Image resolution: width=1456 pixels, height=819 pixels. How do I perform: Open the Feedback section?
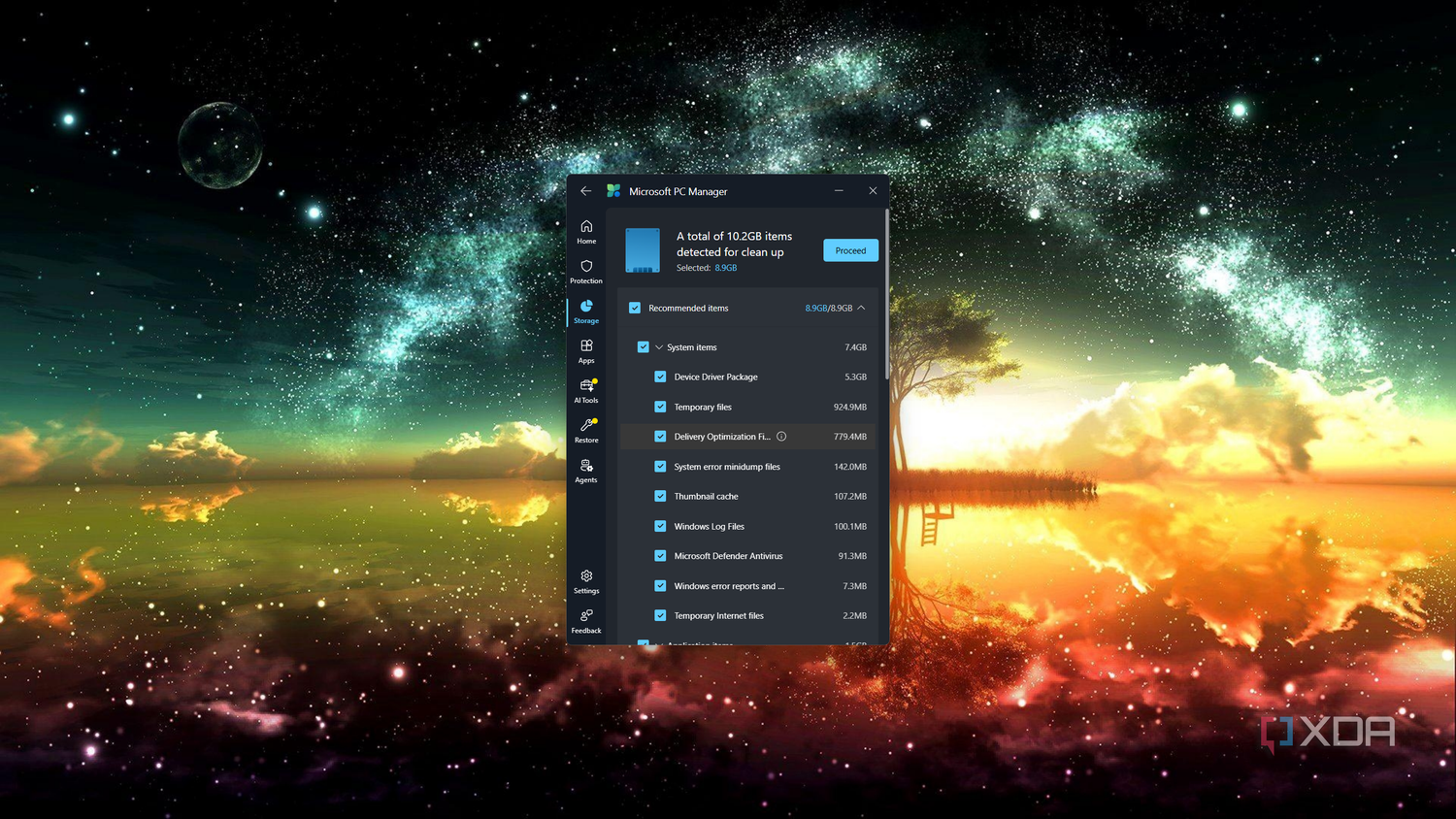586,621
